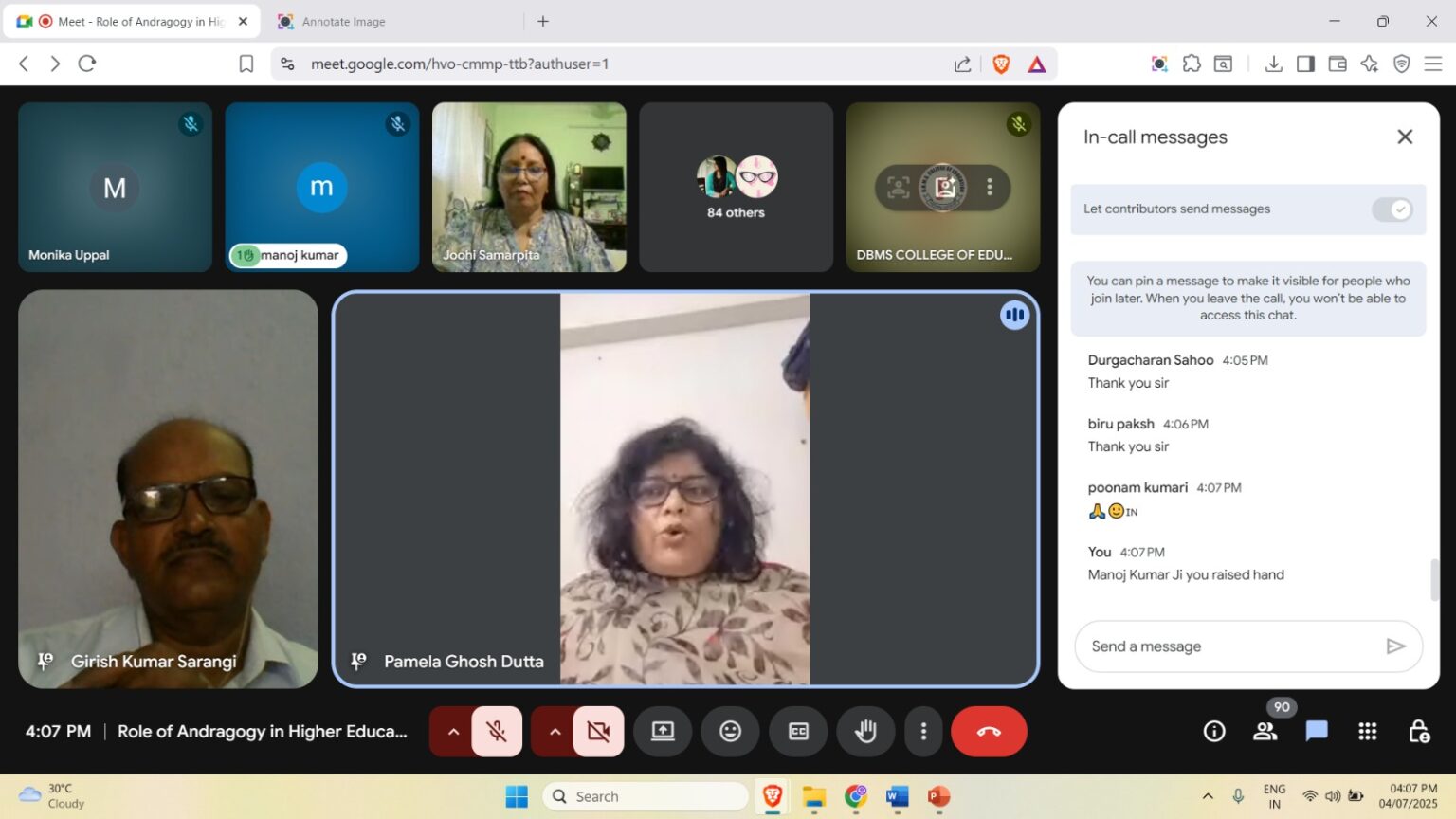Open browser downloads icon
This screenshot has width=1456, height=819.
1274,64
